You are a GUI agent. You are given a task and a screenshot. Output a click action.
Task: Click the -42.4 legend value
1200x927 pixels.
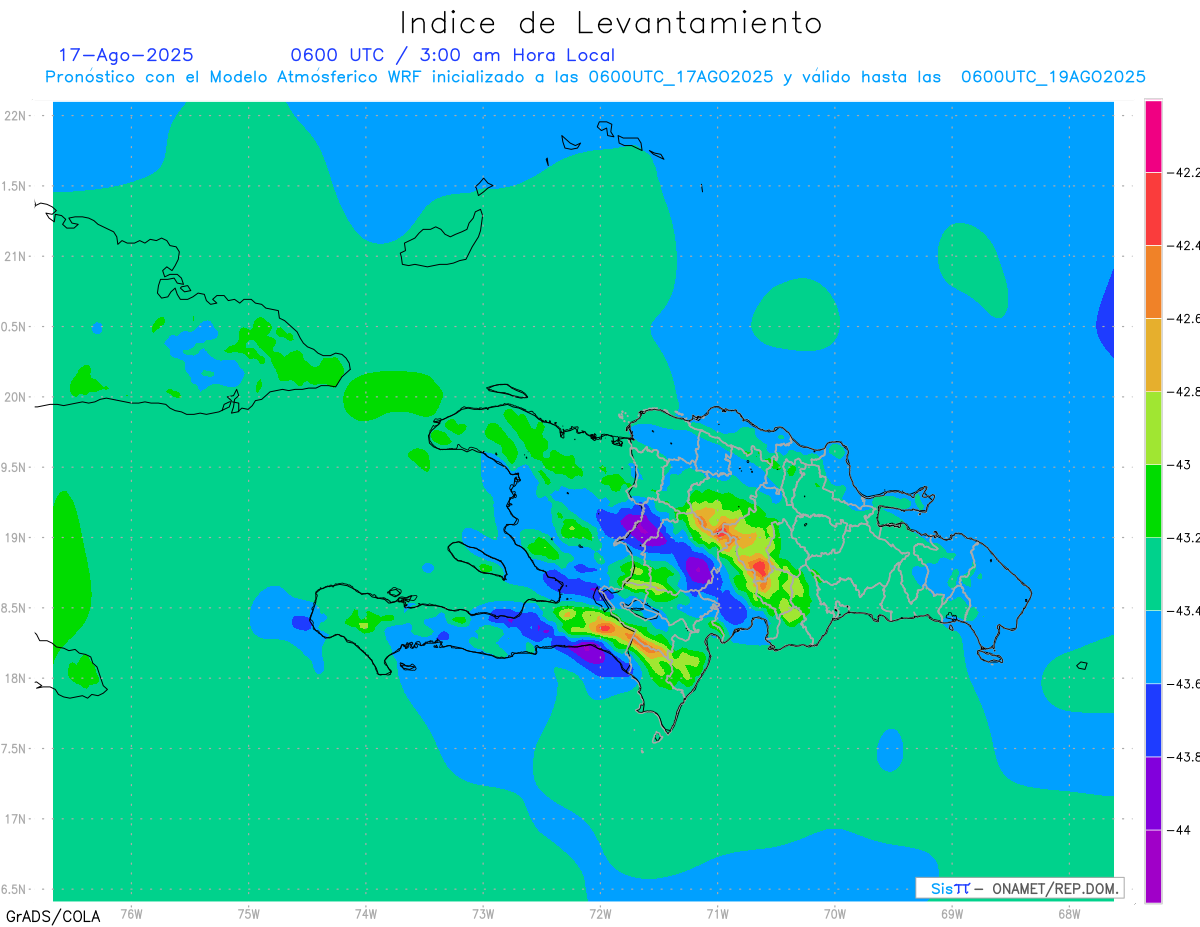coord(1183,246)
